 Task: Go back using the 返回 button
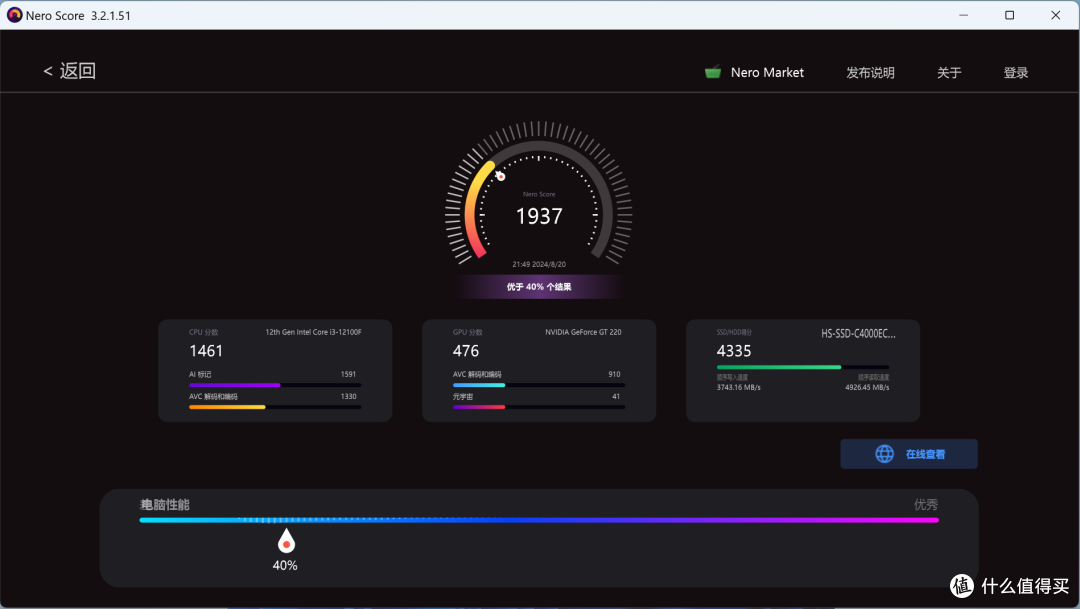70,71
